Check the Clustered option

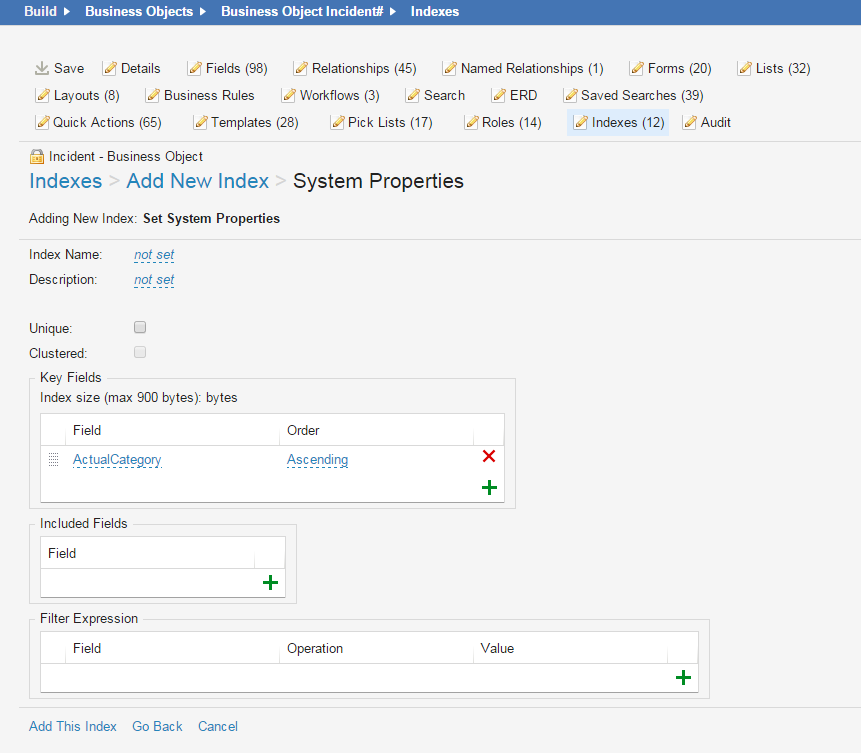click(139, 351)
